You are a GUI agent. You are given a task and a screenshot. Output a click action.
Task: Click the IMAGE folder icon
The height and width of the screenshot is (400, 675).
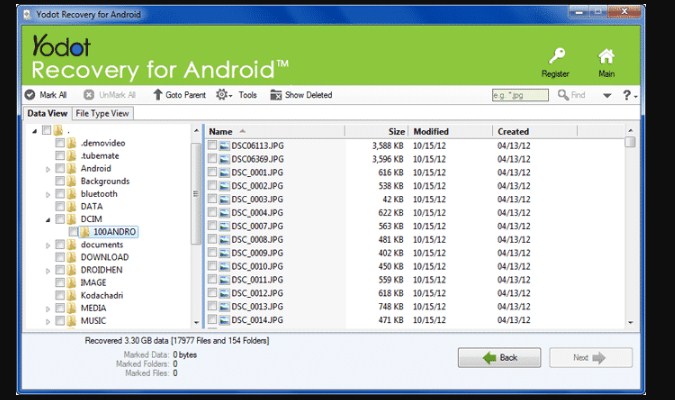(x=71, y=283)
